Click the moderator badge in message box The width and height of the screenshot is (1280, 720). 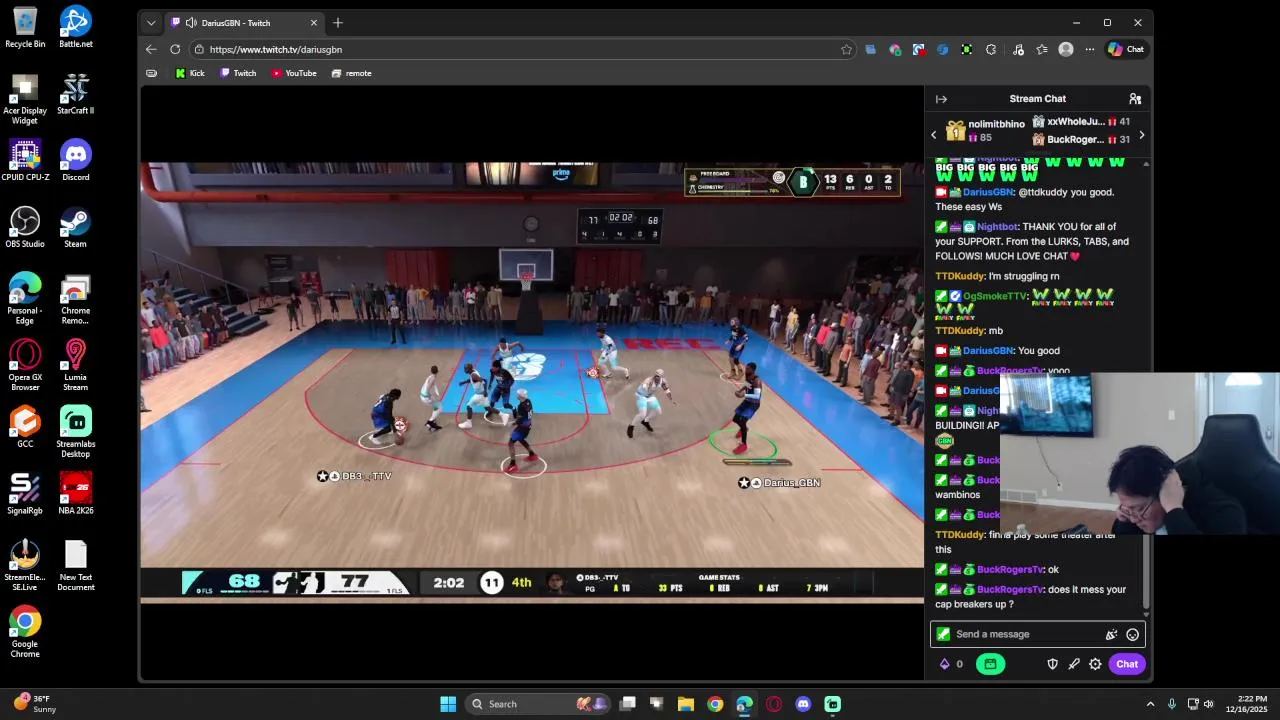(943, 634)
